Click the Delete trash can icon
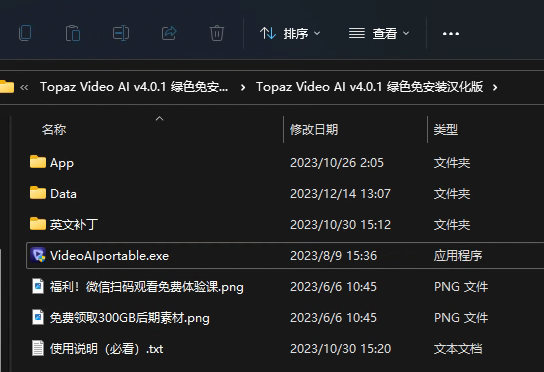 [217, 33]
